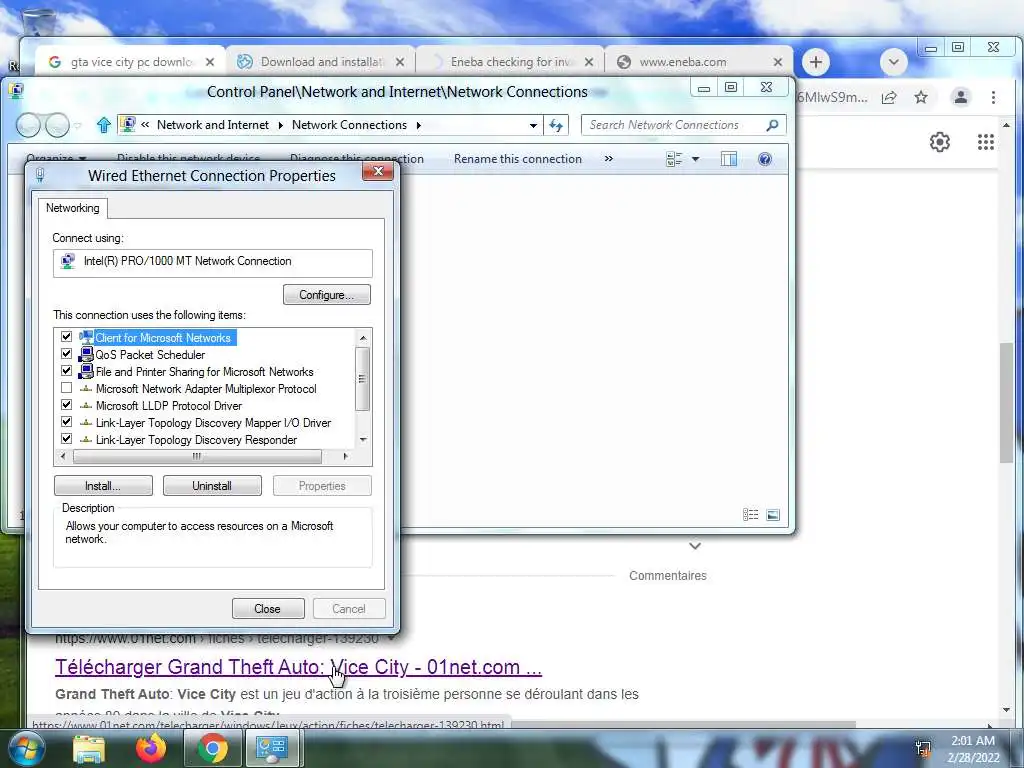The height and width of the screenshot is (768, 1024).
Task: Click the list's vertical scroll up arrow
Action: [363, 338]
